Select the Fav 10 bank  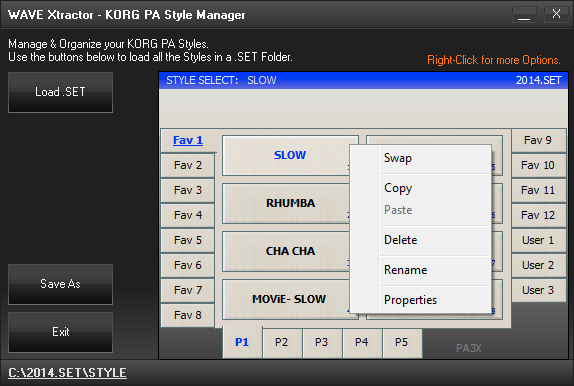pyautogui.click(x=538, y=165)
